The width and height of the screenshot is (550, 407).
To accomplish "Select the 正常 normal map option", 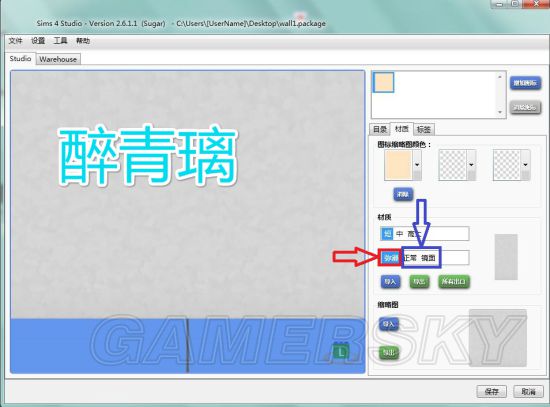I will tap(410, 258).
